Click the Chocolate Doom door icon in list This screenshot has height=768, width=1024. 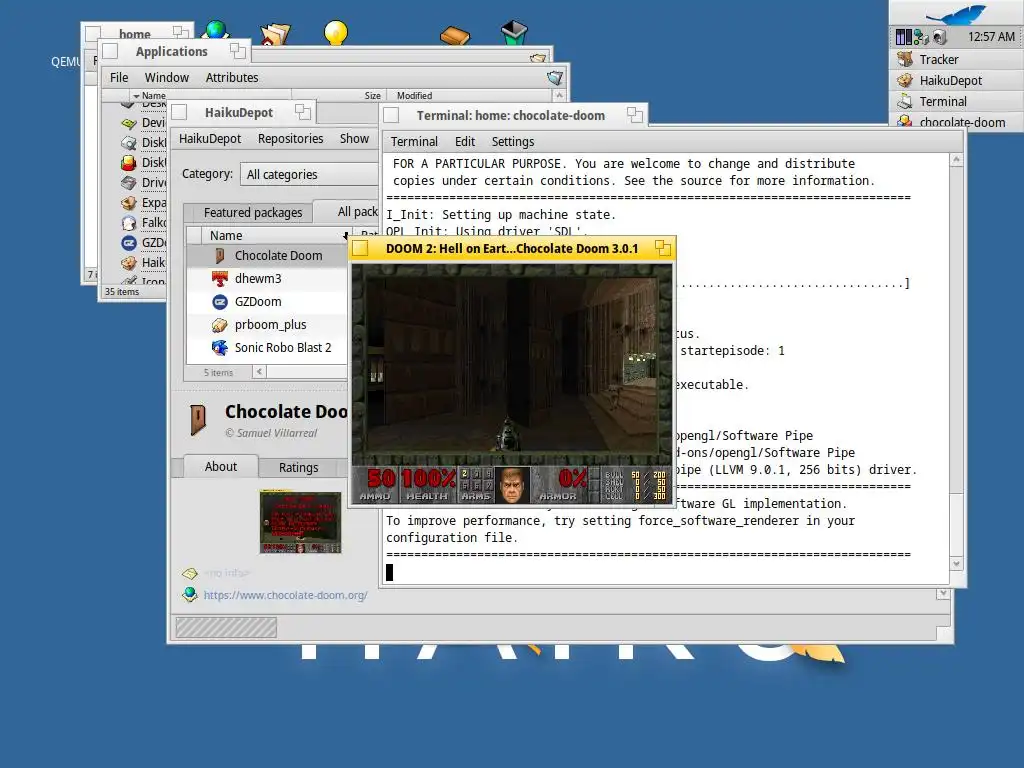[x=220, y=256]
